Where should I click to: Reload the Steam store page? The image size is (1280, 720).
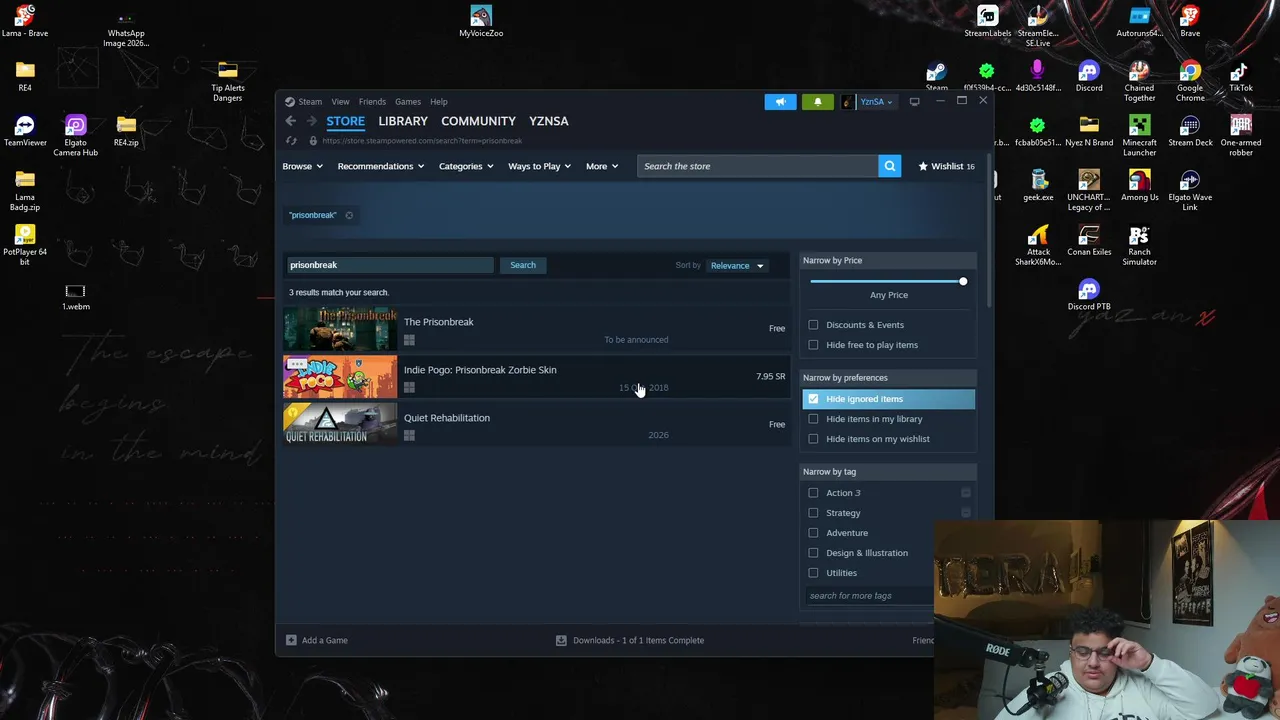click(291, 141)
